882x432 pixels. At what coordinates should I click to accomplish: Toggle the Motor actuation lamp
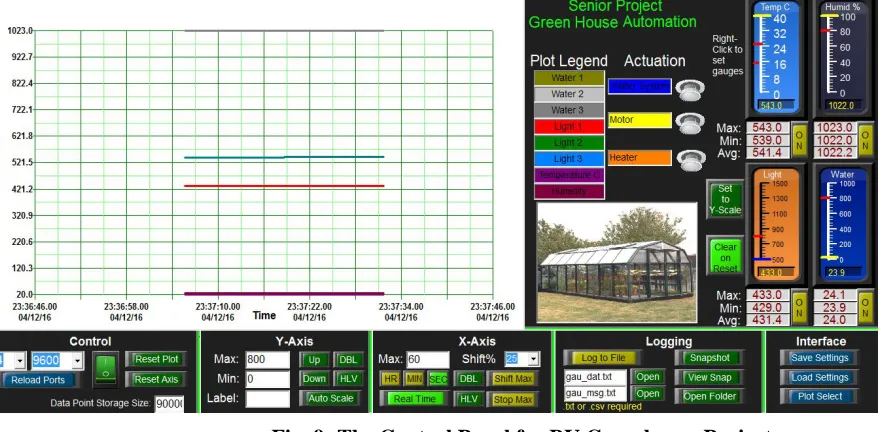tap(690, 124)
